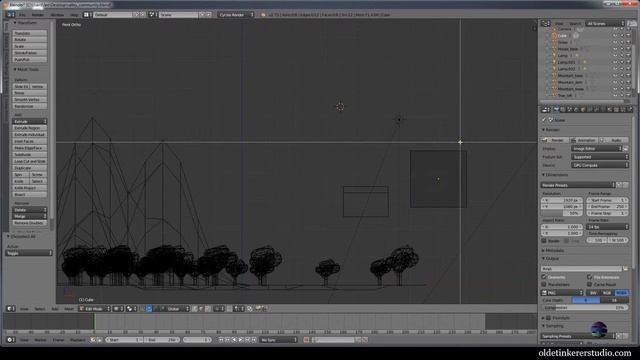Select the RGBA color mode
640x360 pixels.
pos(622,293)
